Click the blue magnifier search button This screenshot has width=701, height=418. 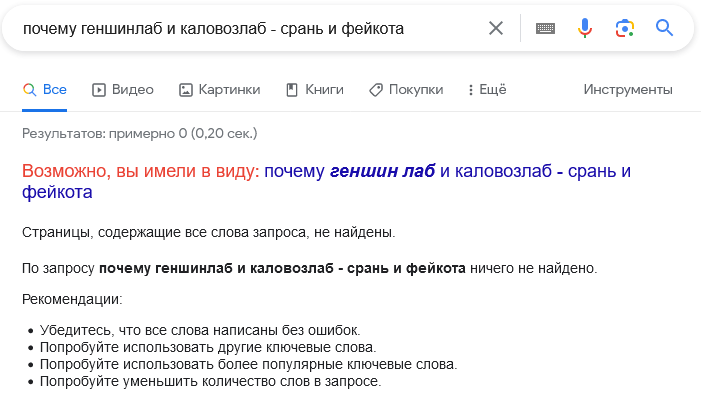(x=665, y=28)
